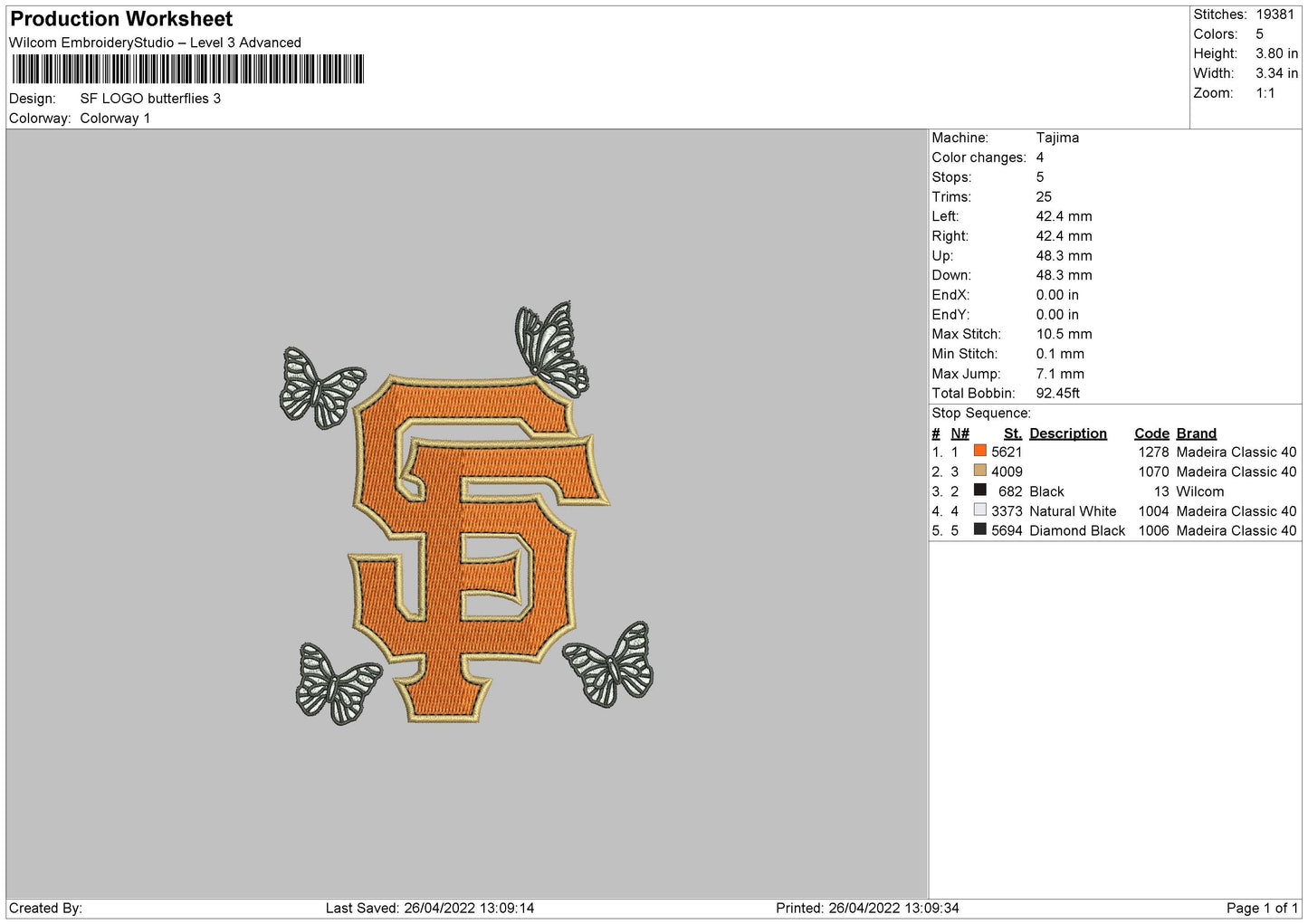Click the butterfly perched on the logo's top-right corner
1308x924 pixels.
pyautogui.click(x=552, y=348)
